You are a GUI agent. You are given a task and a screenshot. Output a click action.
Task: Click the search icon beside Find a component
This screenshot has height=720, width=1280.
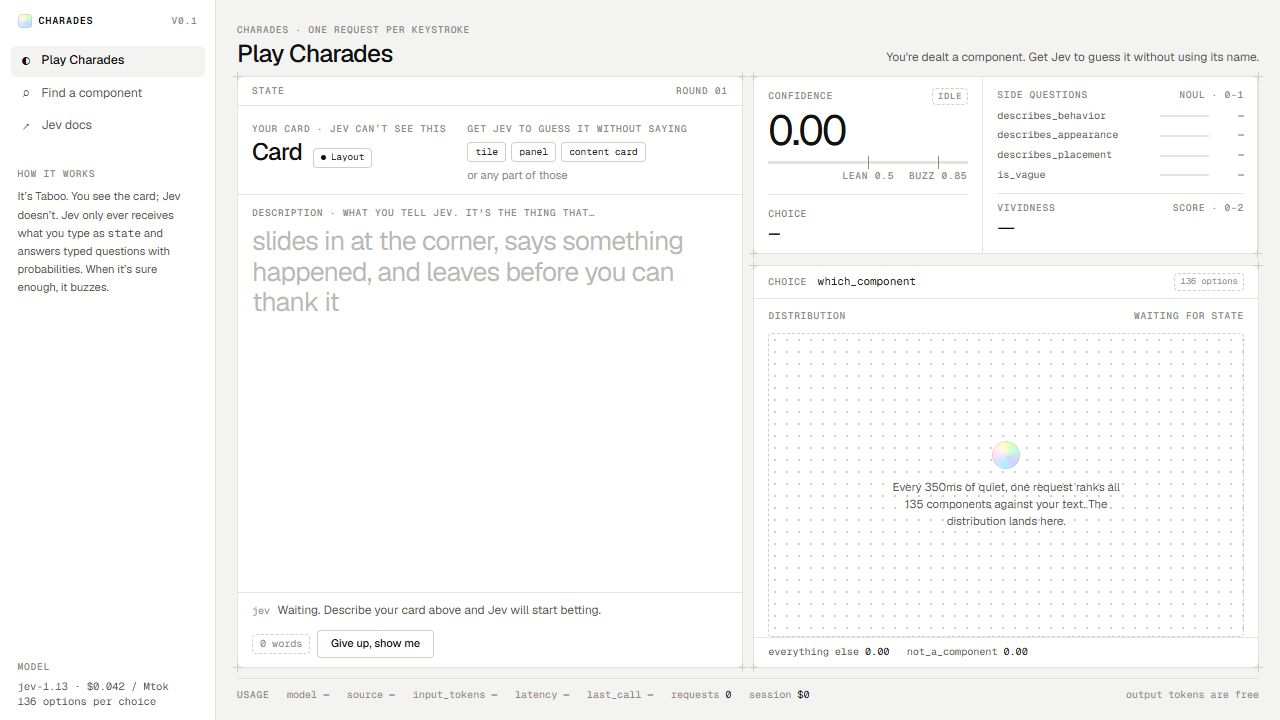(x=26, y=93)
